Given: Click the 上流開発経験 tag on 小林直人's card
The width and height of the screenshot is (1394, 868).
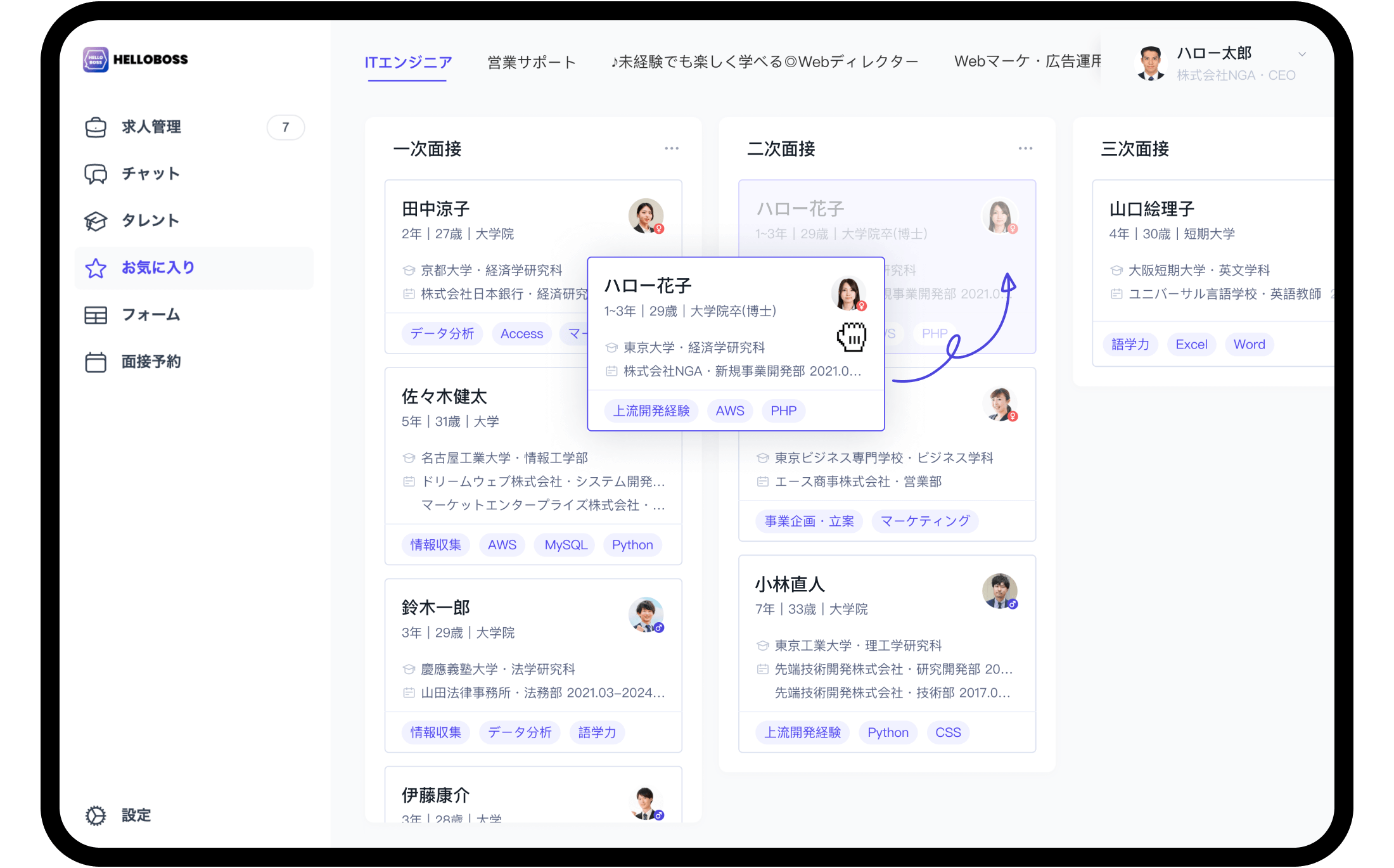Looking at the screenshot, I should point(802,732).
